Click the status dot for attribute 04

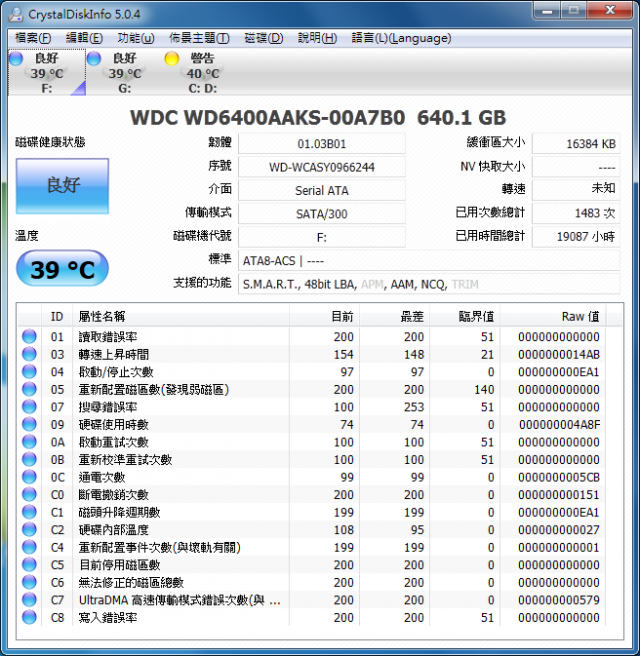[29, 372]
